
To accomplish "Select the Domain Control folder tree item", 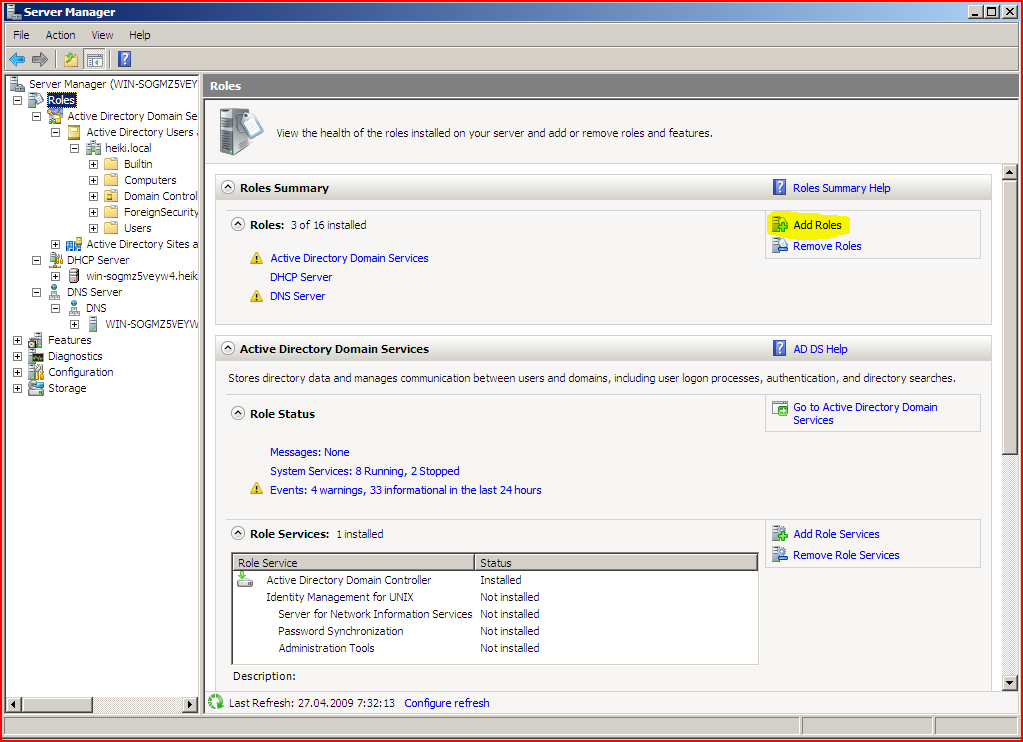I will [160, 196].
